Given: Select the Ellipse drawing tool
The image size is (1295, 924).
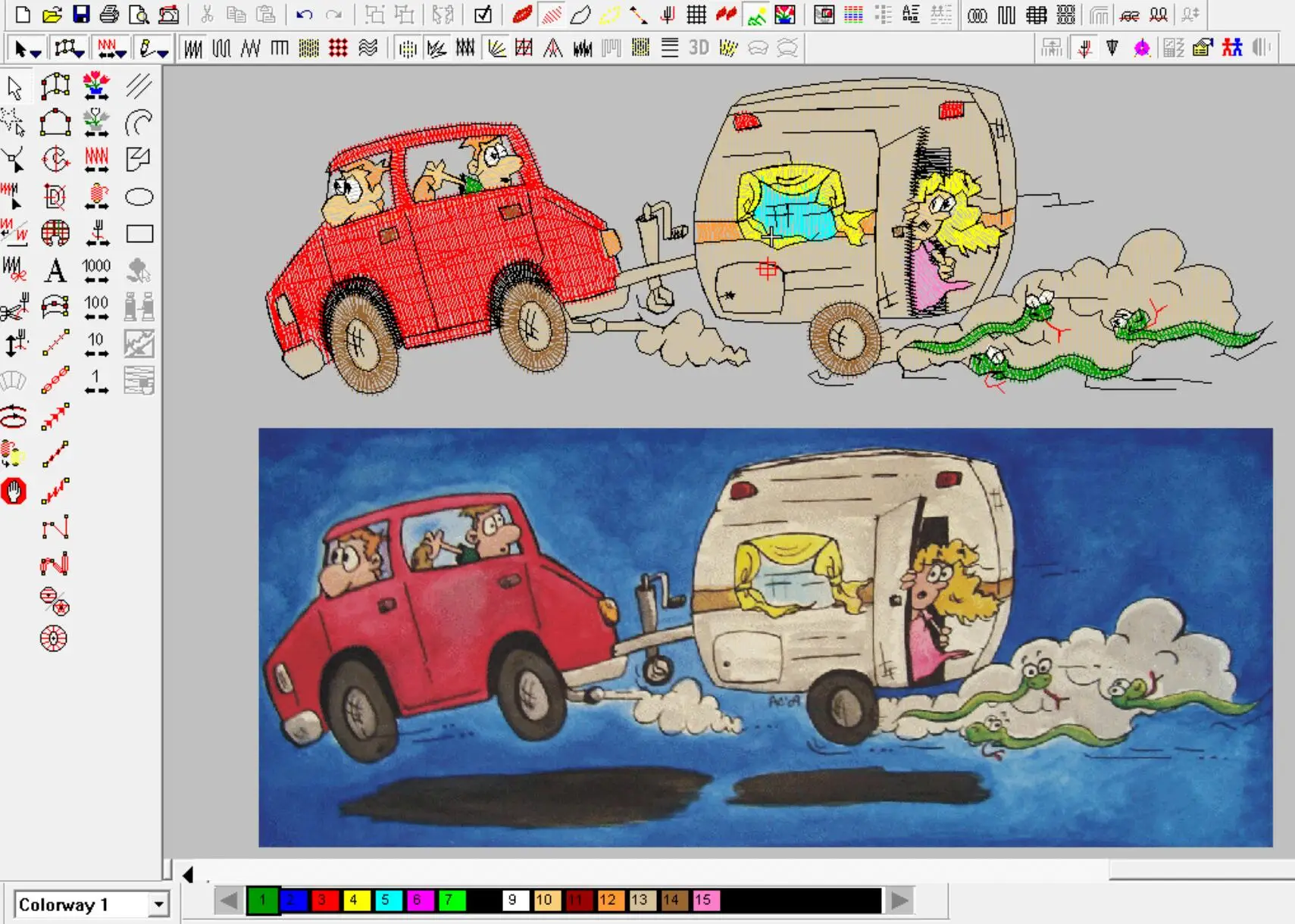Looking at the screenshot, I should (x=139, y=198).
